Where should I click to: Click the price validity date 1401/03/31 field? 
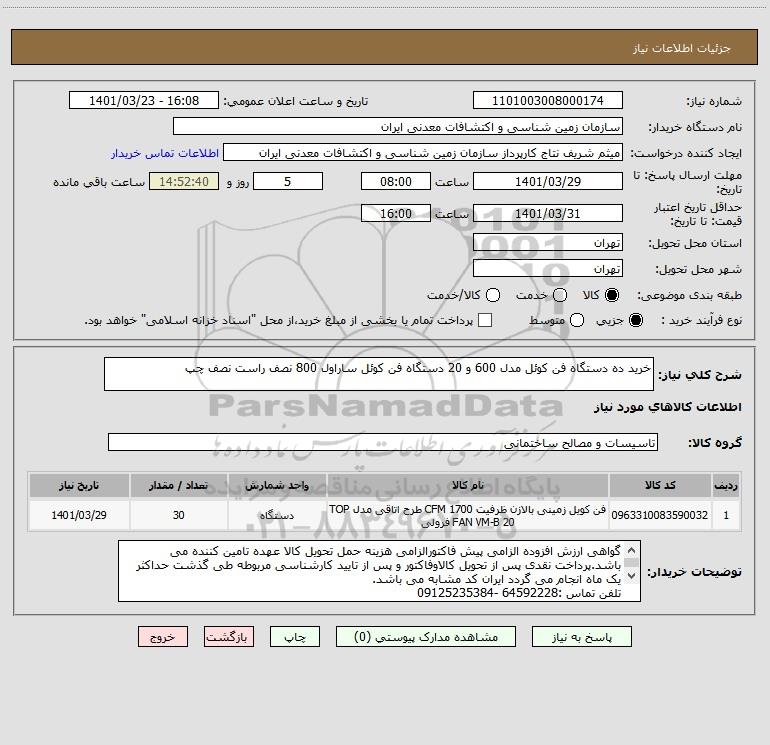(548, 213)
